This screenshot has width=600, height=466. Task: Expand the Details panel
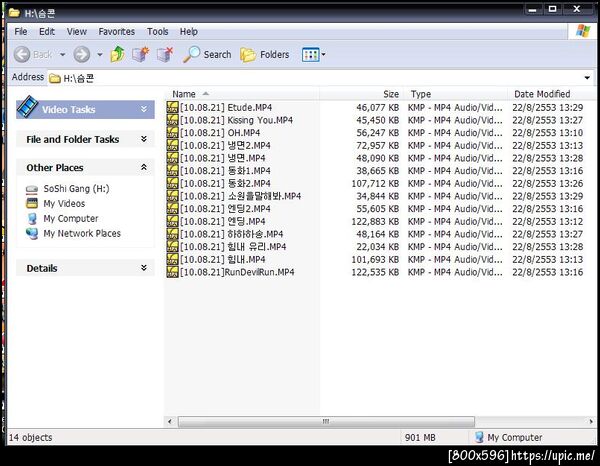(144, 268)
